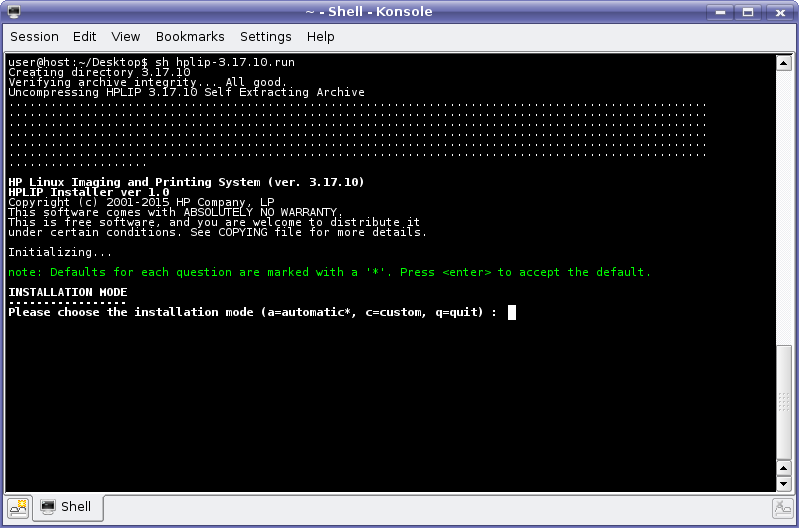The height and width of the screenshot is (528, 799).
Task: Minimize the Konsole window
Action: pyautogui.click(x=720, y=12)
